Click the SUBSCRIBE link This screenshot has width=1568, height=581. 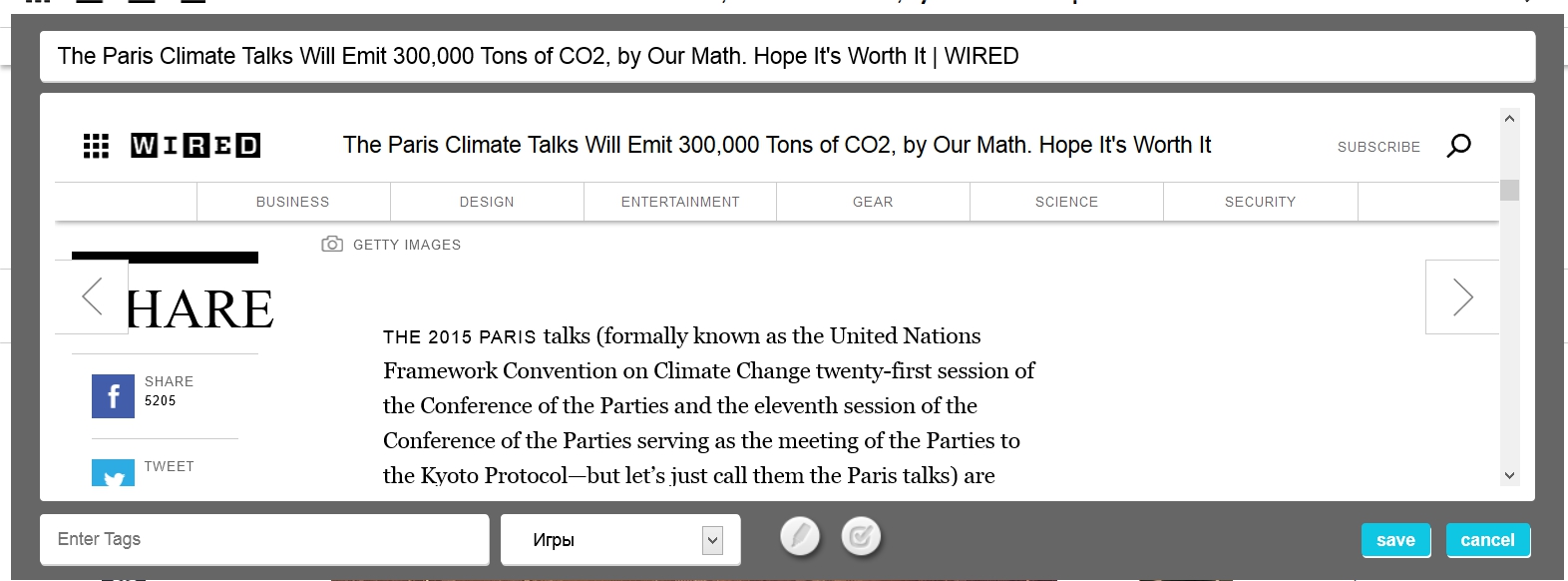click(x=1378, y=147)
